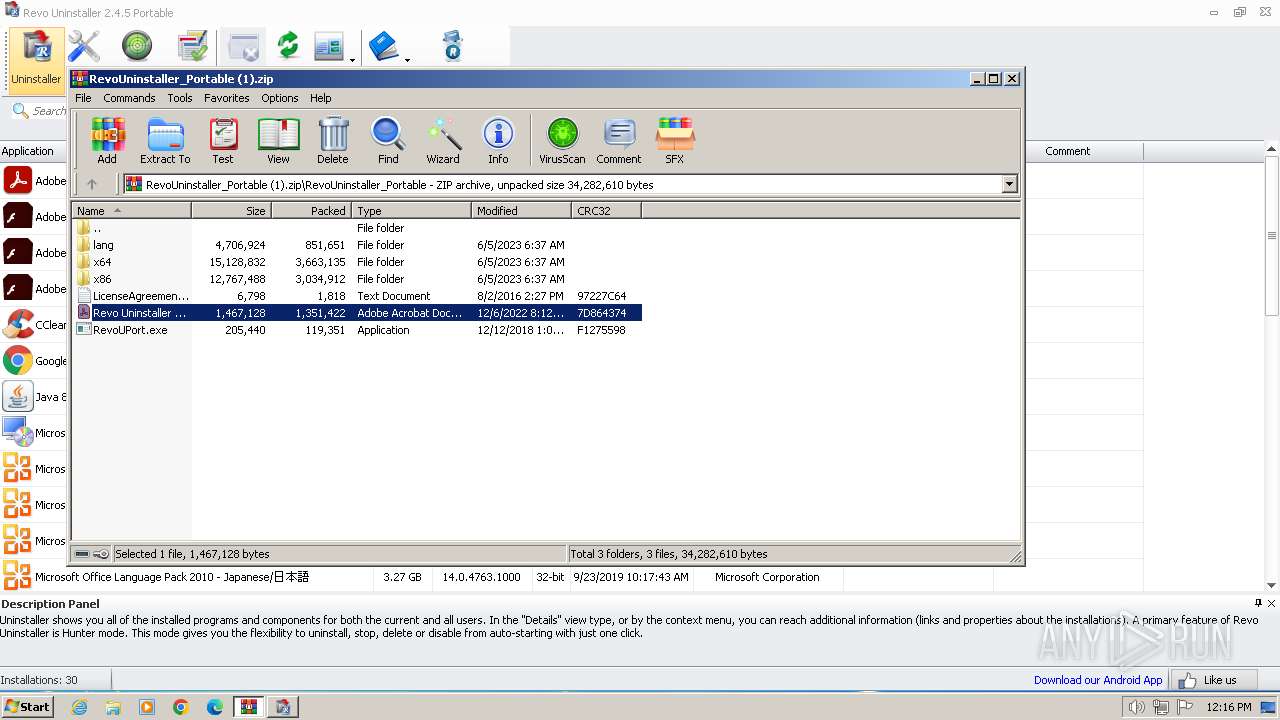Open the WinRAR Options menu
This screenshot has width=1280, height=720.
click(280, 98)
